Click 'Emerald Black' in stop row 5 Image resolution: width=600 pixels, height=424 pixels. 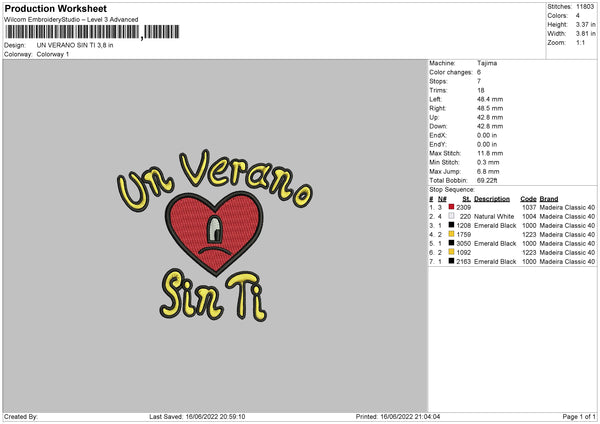(495, 243)
